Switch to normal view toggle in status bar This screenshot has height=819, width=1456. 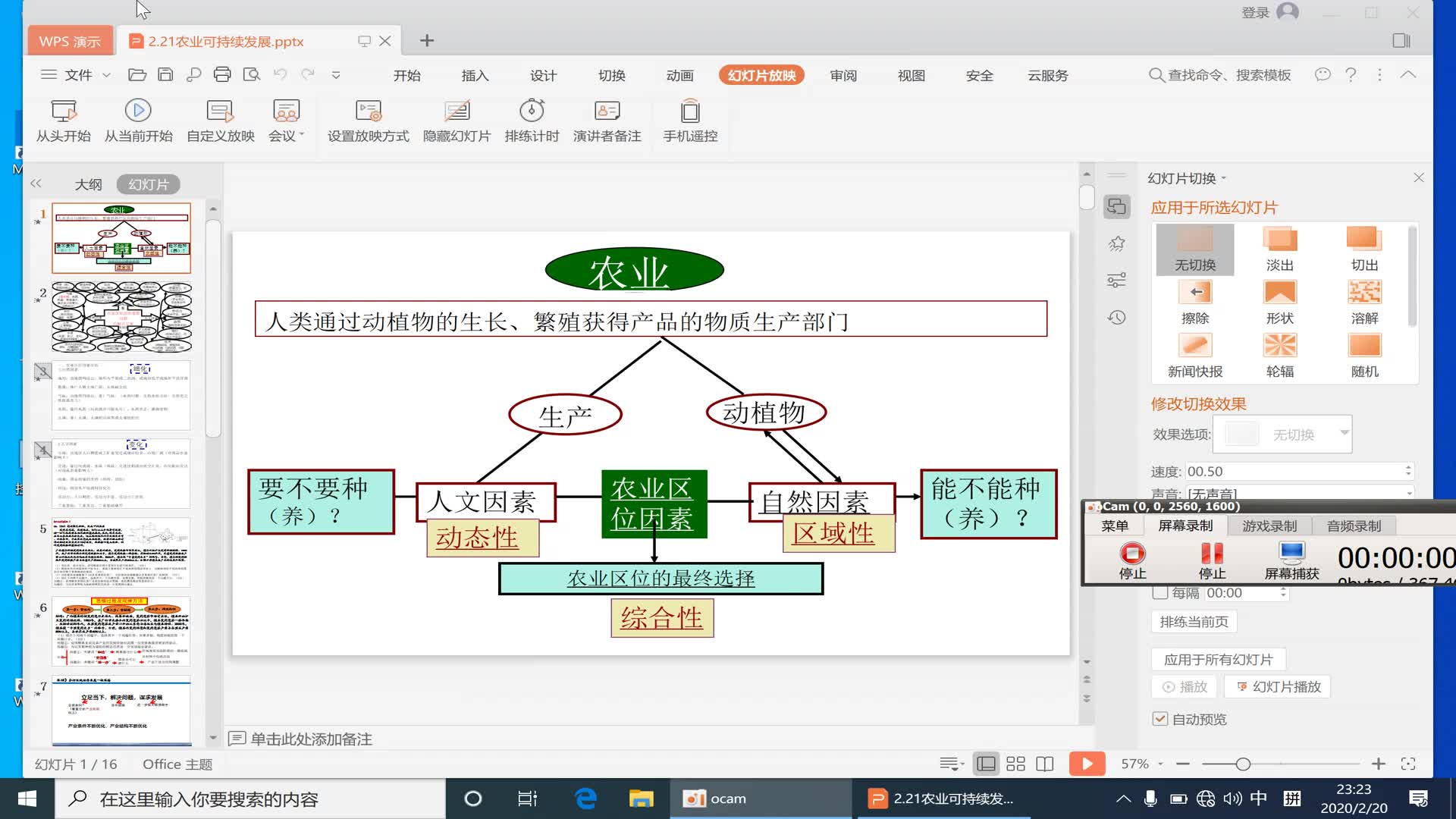click(987, 764)
